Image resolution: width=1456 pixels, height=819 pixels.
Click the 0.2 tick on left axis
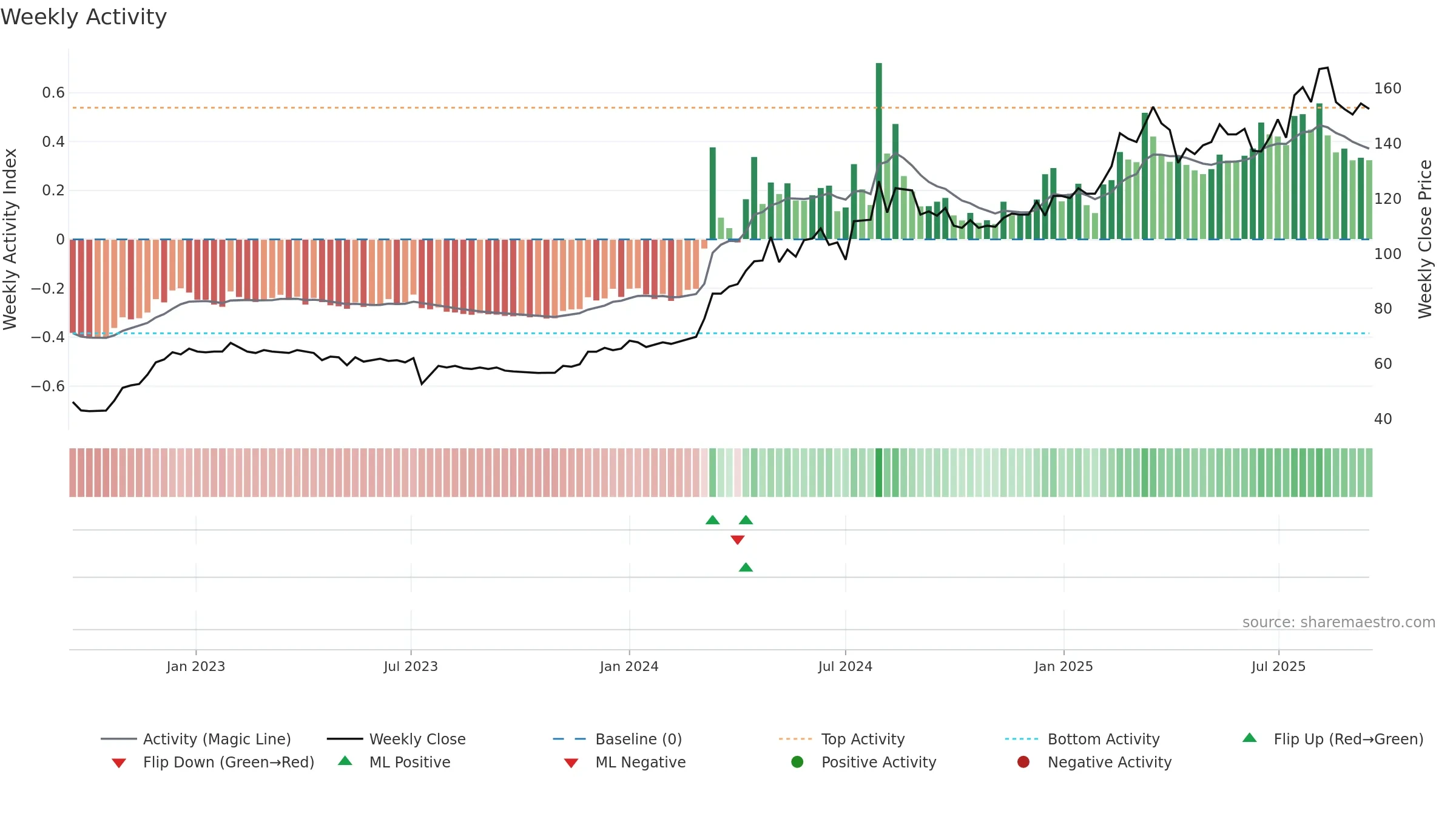click(53, 190)
